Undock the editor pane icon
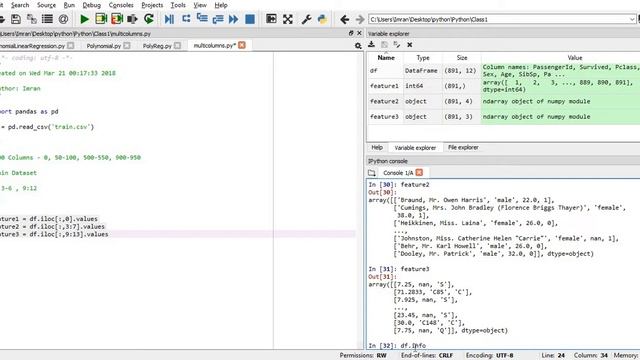This screenshot has width=640, height=360. [351, 33]
